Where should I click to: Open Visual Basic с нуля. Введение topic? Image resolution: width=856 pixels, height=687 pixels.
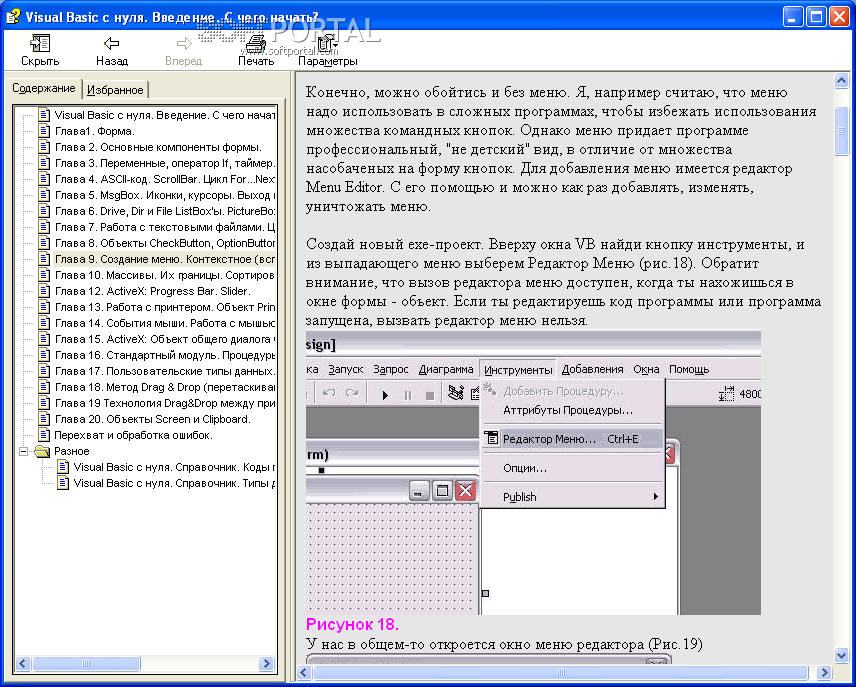(x=164, y=115)
